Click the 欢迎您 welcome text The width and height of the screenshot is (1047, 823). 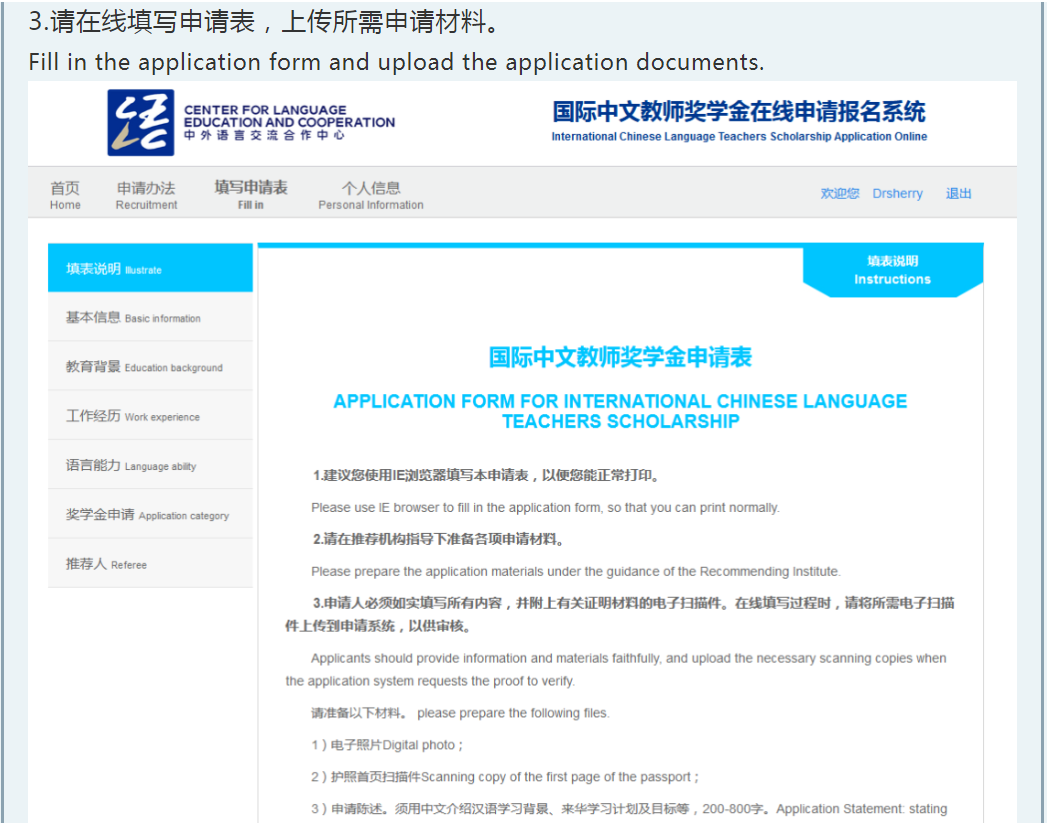tap(839, 193)
